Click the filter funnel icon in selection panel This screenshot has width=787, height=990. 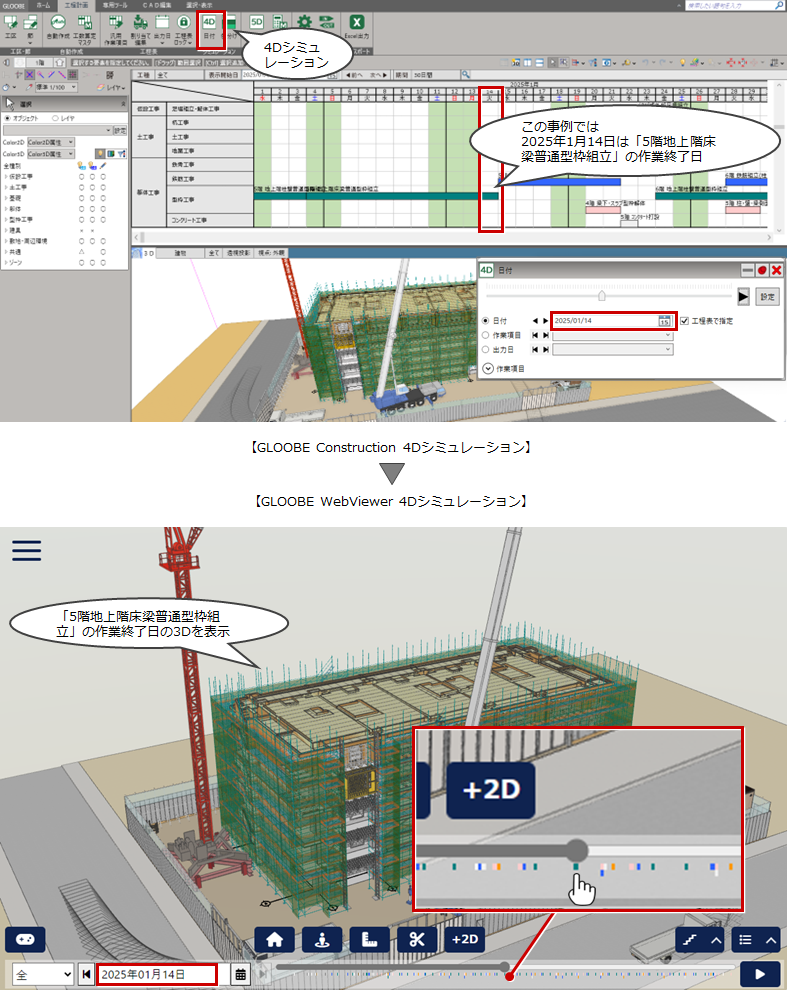[x=121, y=153]
